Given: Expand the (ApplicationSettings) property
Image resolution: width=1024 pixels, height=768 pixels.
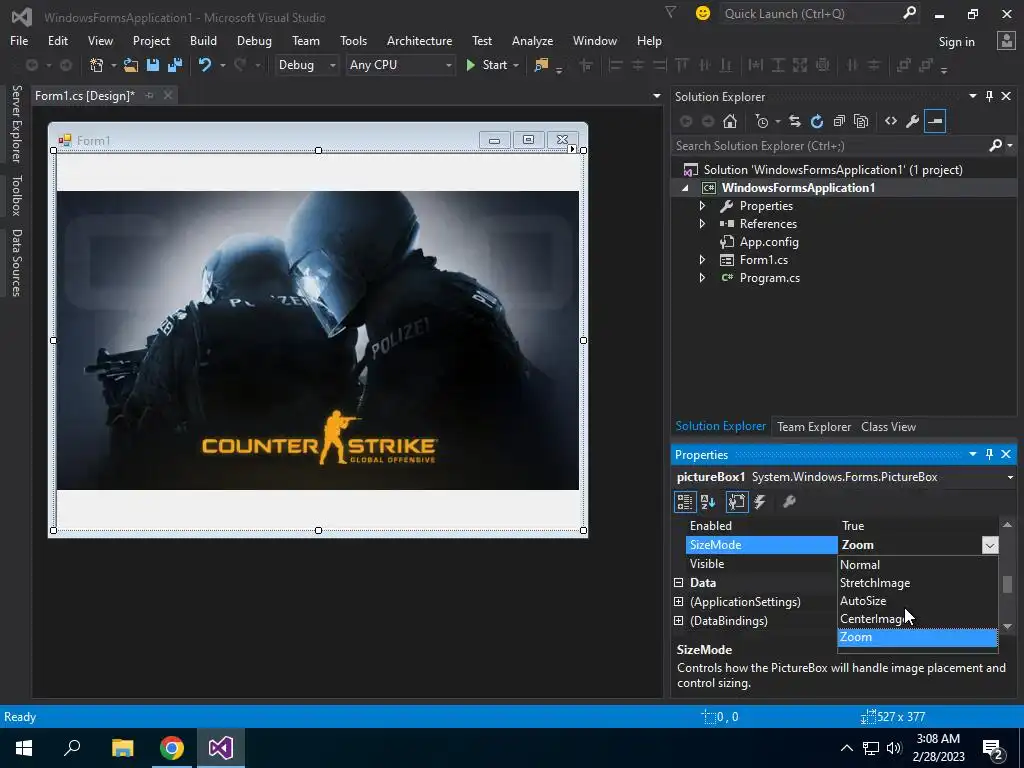Looking at the screenshot, I should (679, 601).
